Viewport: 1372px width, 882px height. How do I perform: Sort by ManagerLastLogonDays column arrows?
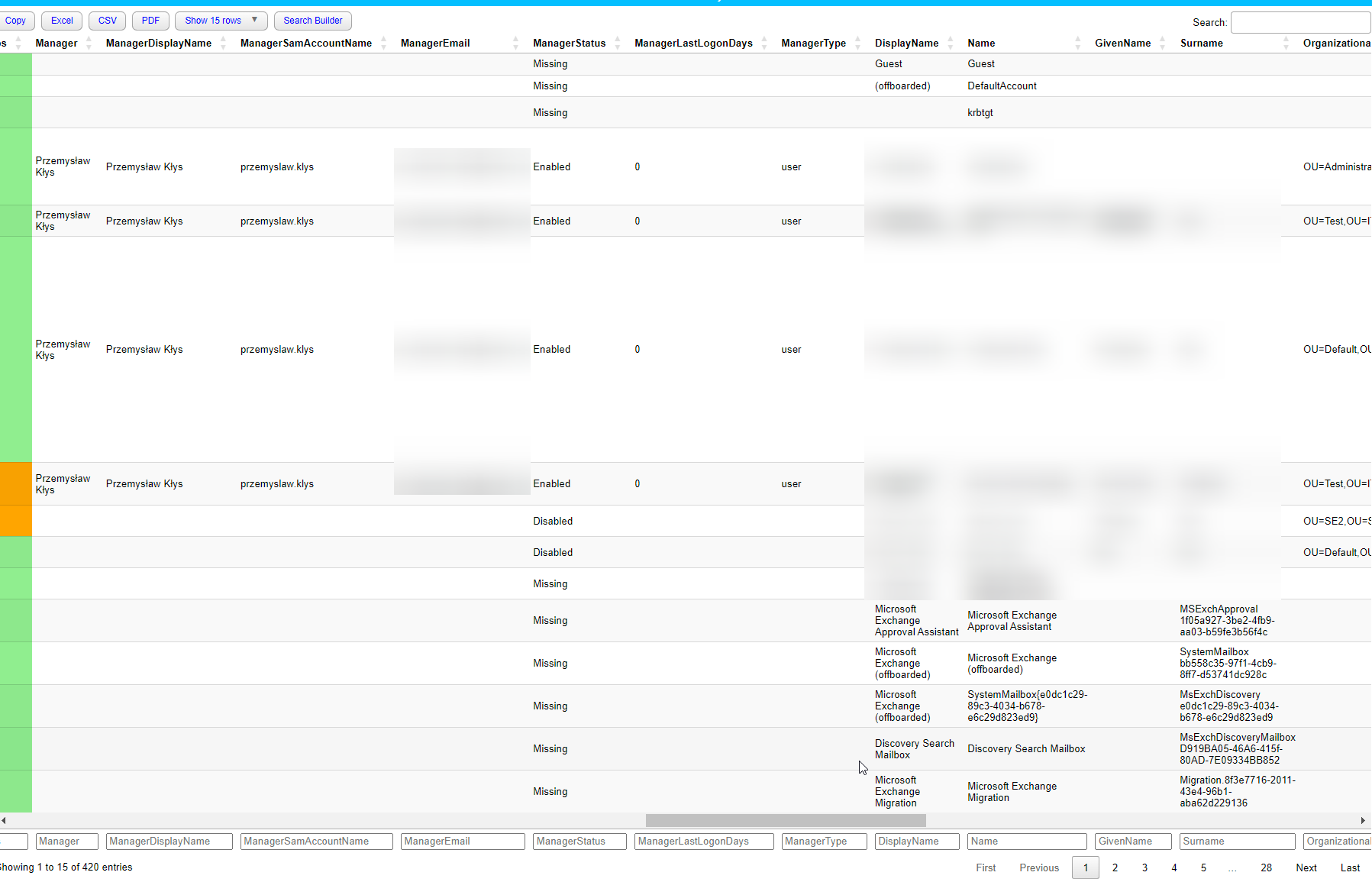coord(764,44)
